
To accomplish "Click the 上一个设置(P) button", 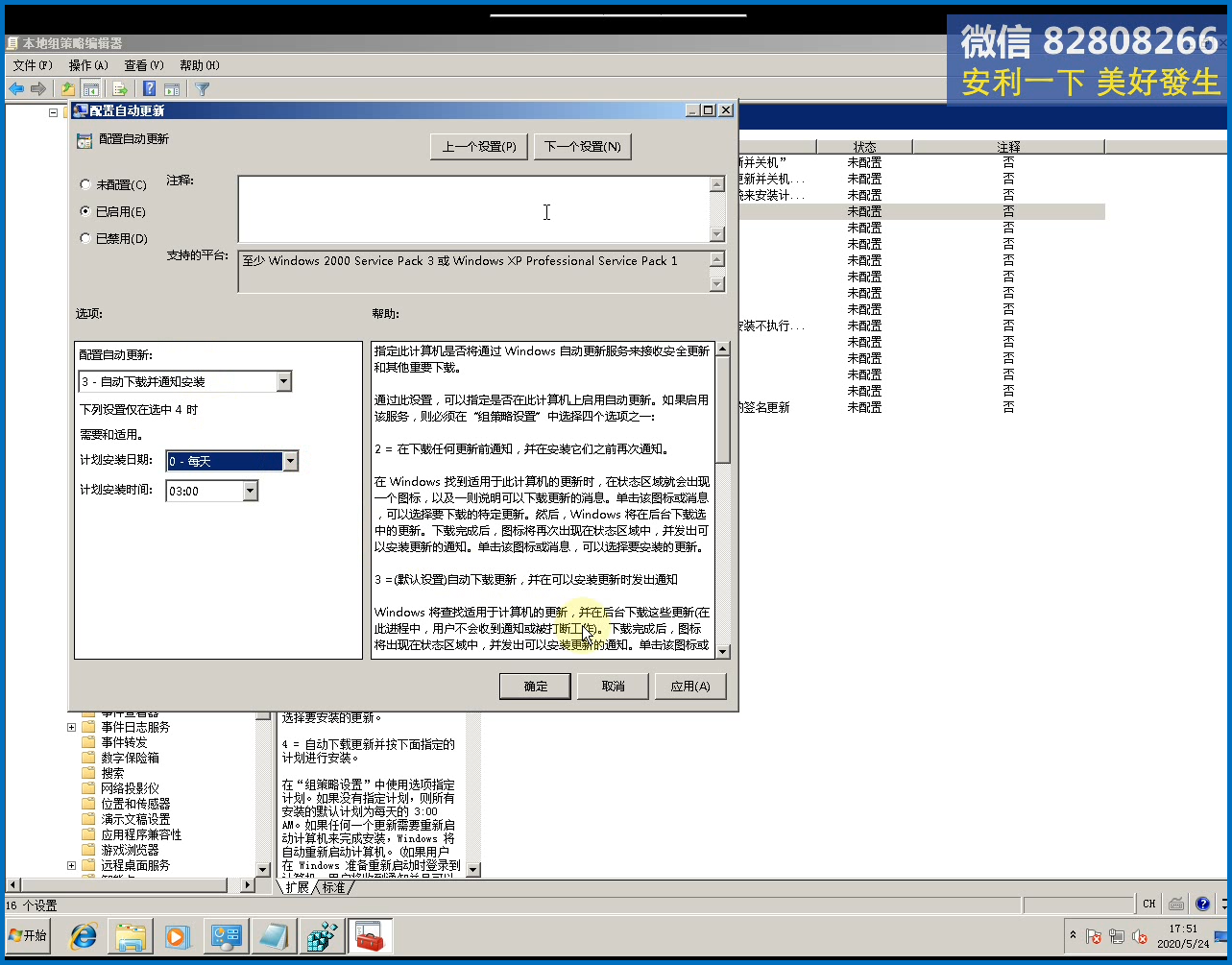I will [479, 146].
